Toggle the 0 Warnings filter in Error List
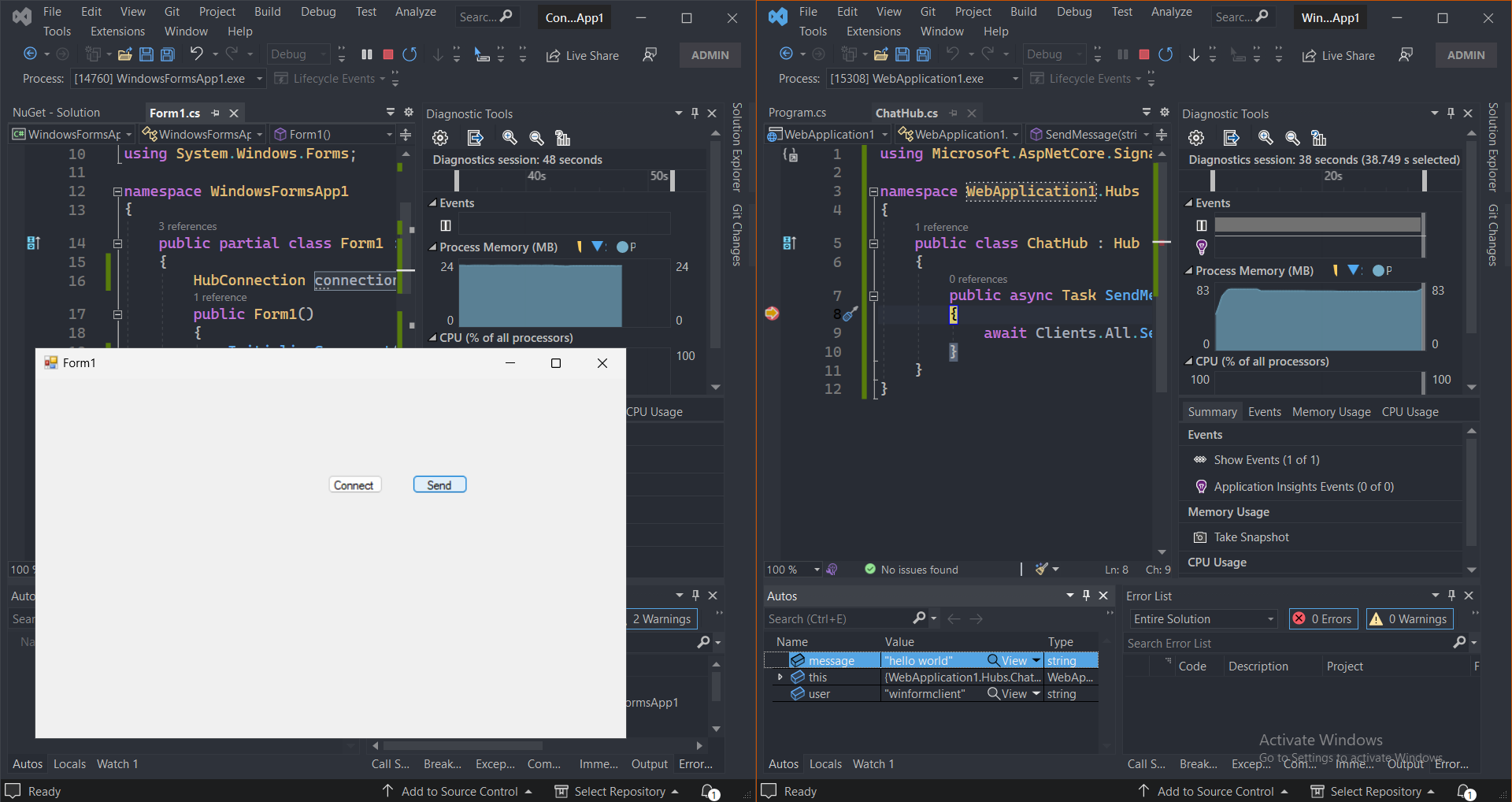 (x=1410, y=619)
